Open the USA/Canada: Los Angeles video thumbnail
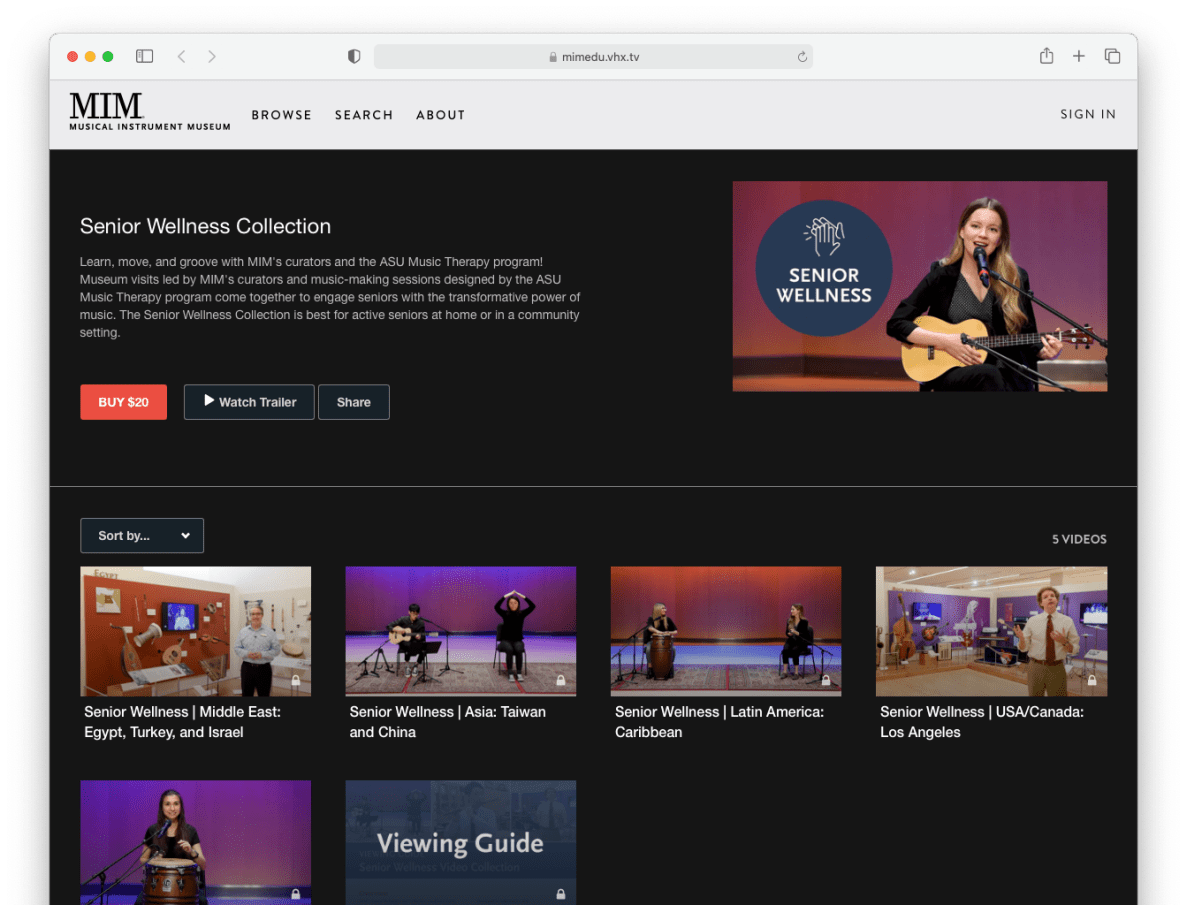Screen dimensions: 1187x905 pyautogui.click(x=992, y=632)
